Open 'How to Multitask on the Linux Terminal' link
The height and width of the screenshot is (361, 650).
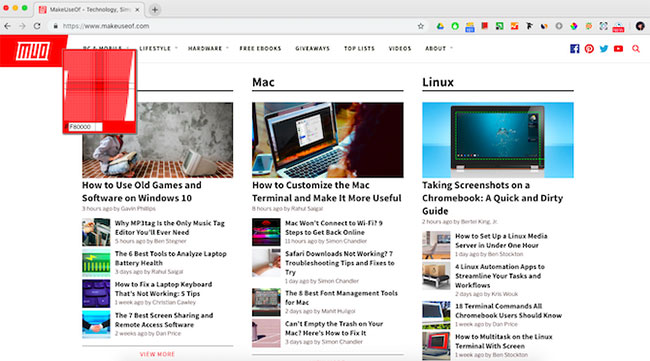(504, 342)
